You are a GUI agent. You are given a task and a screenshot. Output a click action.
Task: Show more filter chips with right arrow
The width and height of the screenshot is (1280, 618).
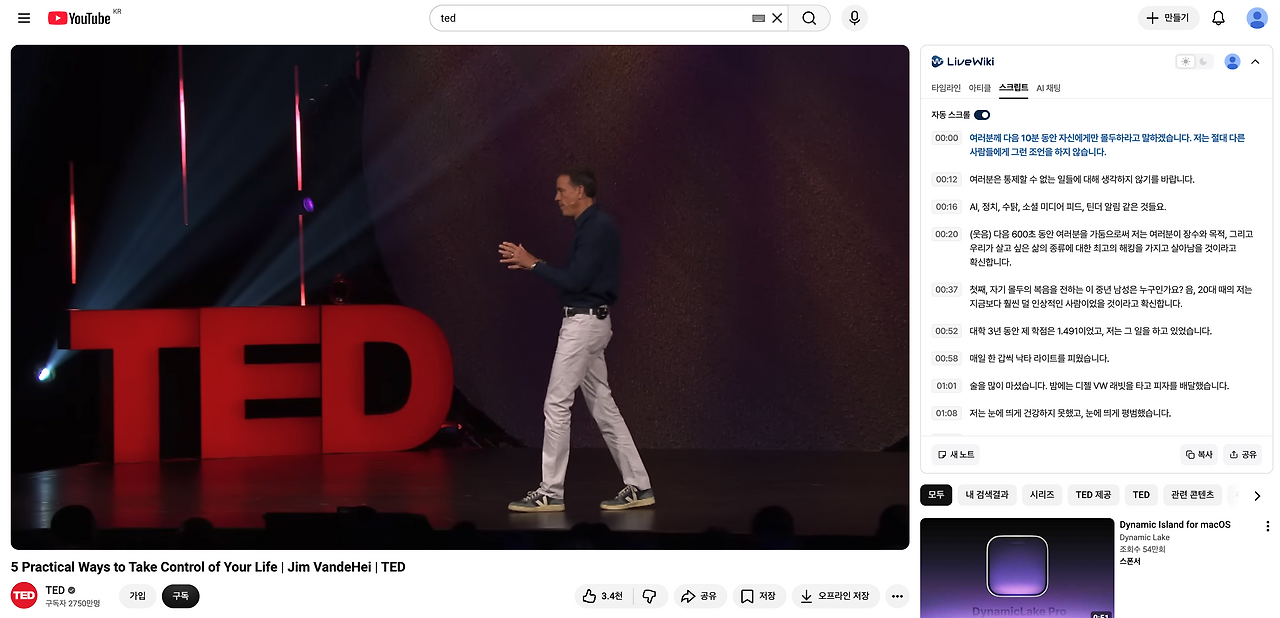[x=1257, y=495]
